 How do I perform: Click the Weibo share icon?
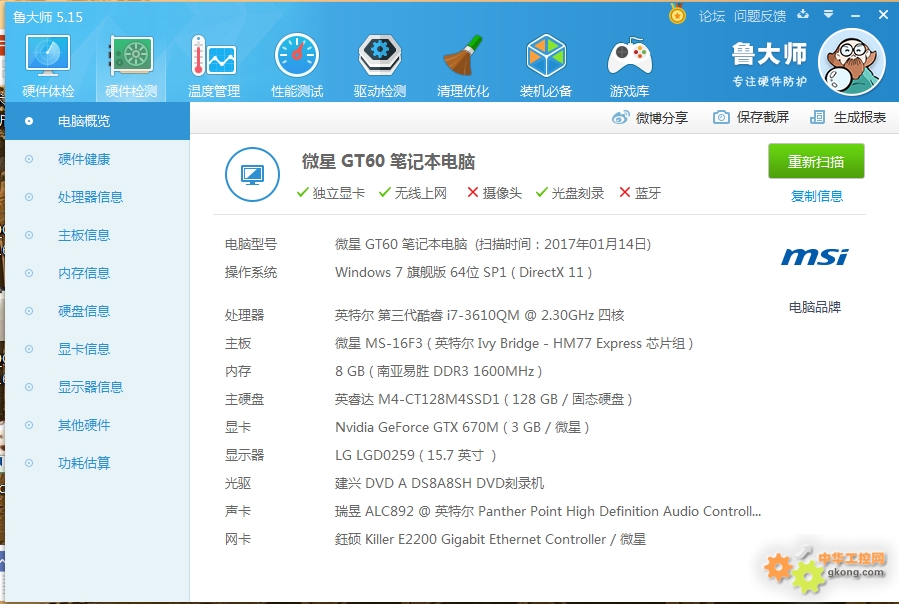tap(620, 118)
